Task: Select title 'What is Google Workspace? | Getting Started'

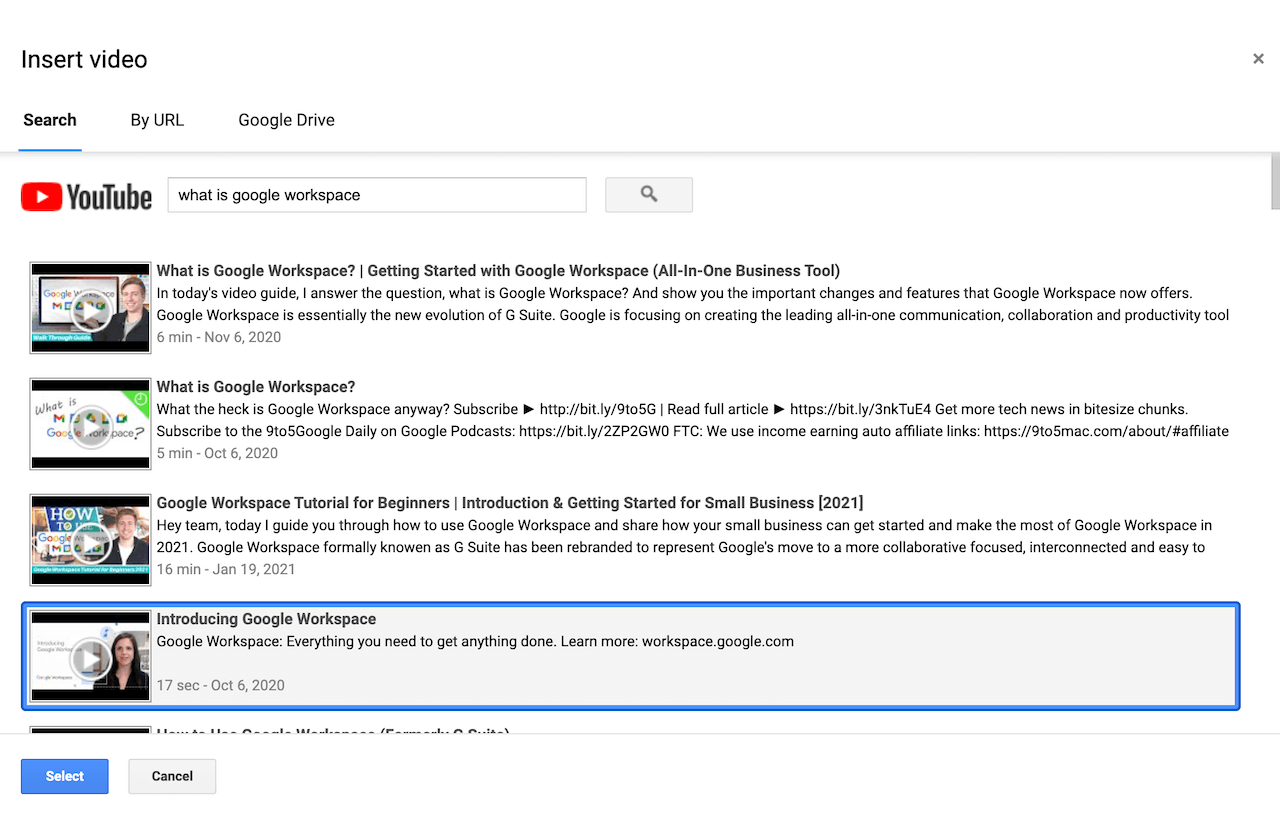Action: click(x=498, y=271)
